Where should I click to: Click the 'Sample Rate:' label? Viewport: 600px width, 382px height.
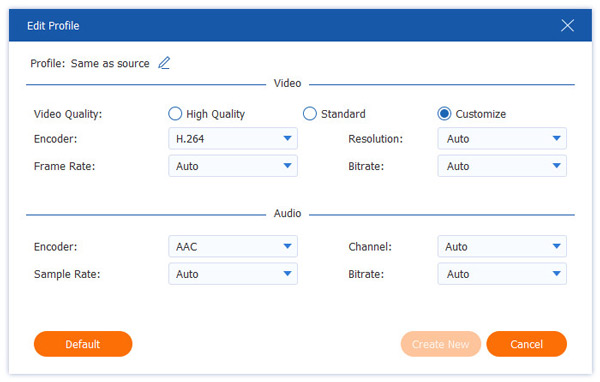(x=67, y=274)
